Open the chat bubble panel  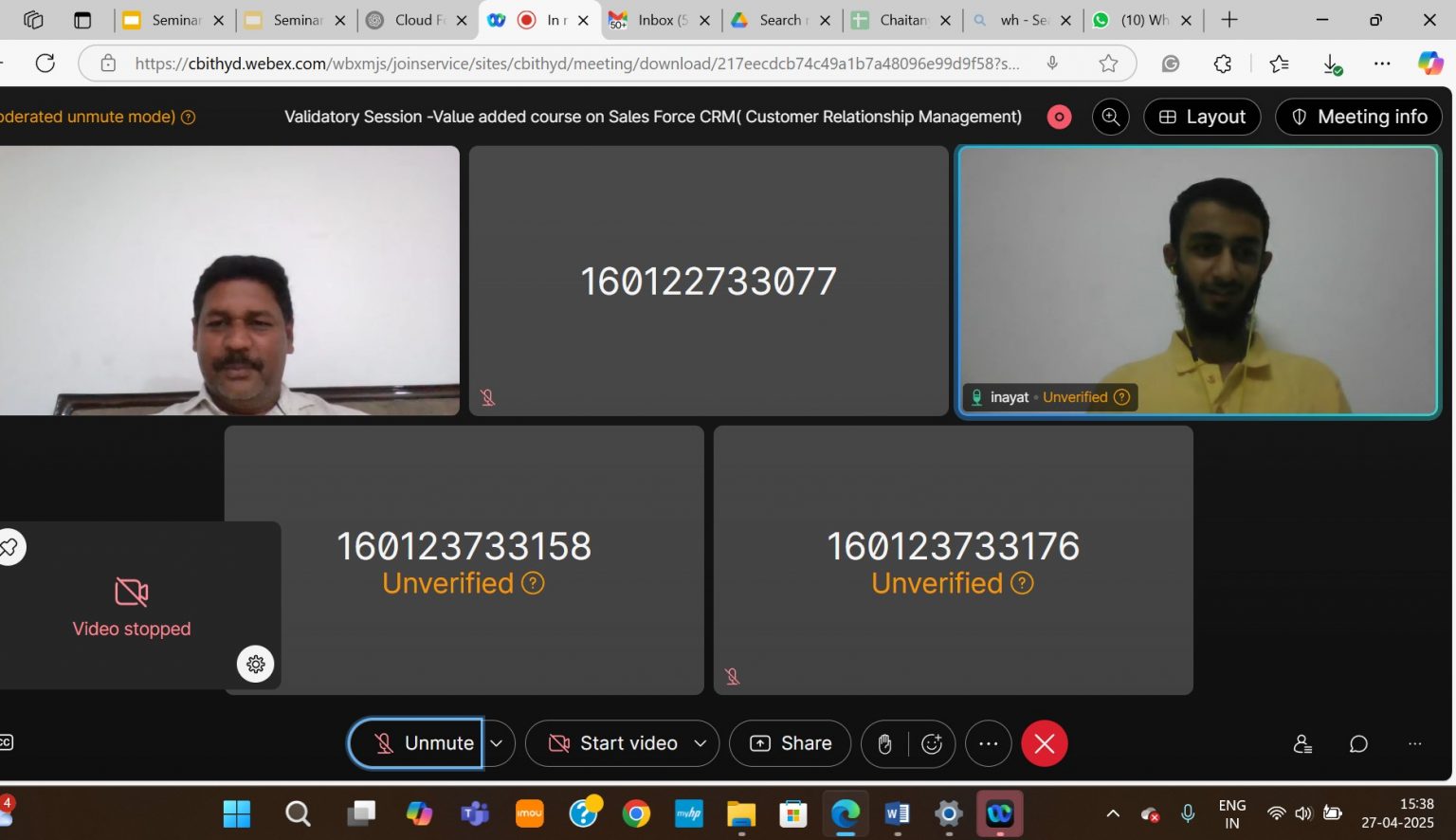1358,744
